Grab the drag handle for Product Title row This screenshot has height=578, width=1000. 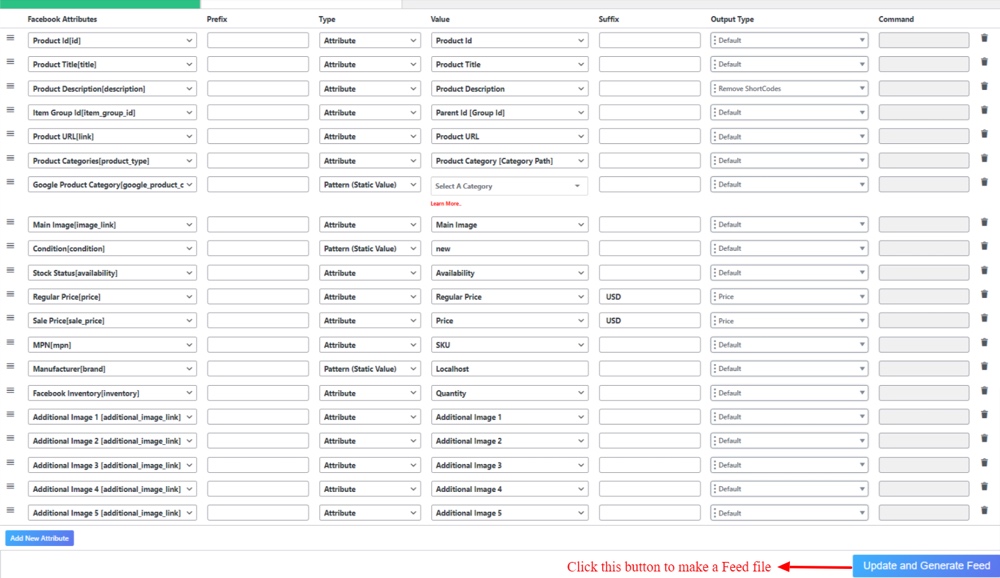10,62
